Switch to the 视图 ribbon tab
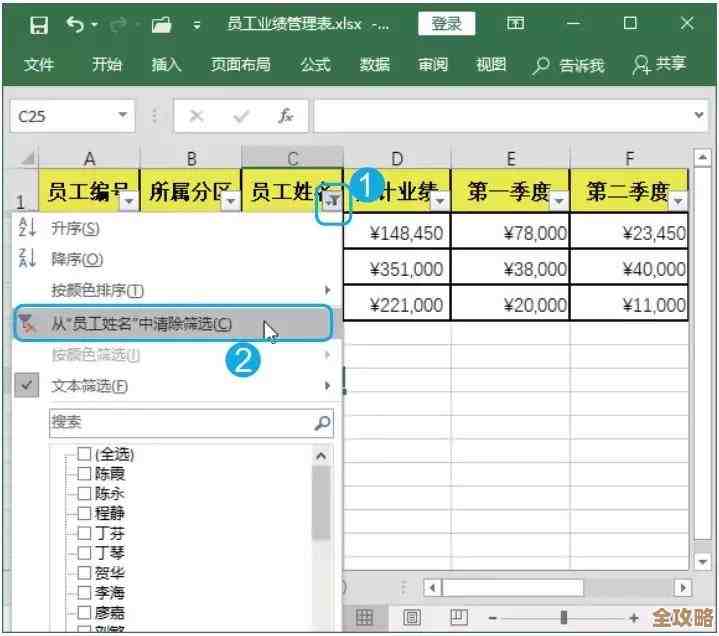This screenshot has width=719, height=636. (x=491, y=64)
